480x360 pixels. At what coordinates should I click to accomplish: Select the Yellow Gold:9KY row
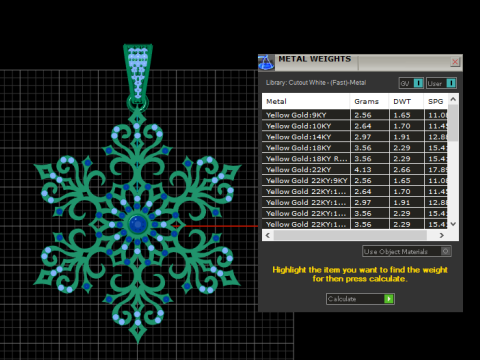click(x=355, y=115)
